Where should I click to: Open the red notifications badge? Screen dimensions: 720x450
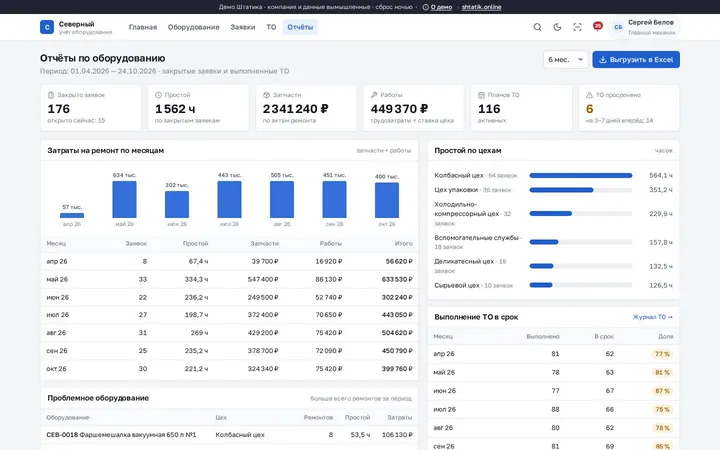coord(597,26)
